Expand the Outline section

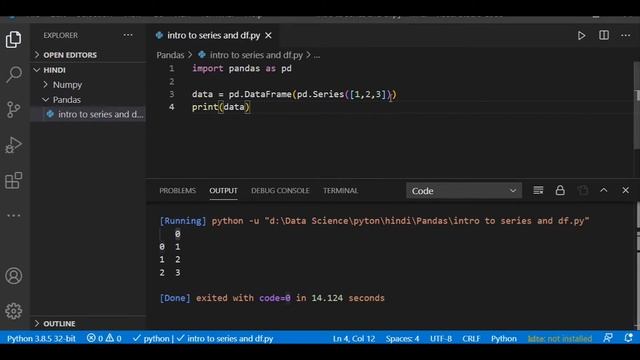(x=89, y=324)
